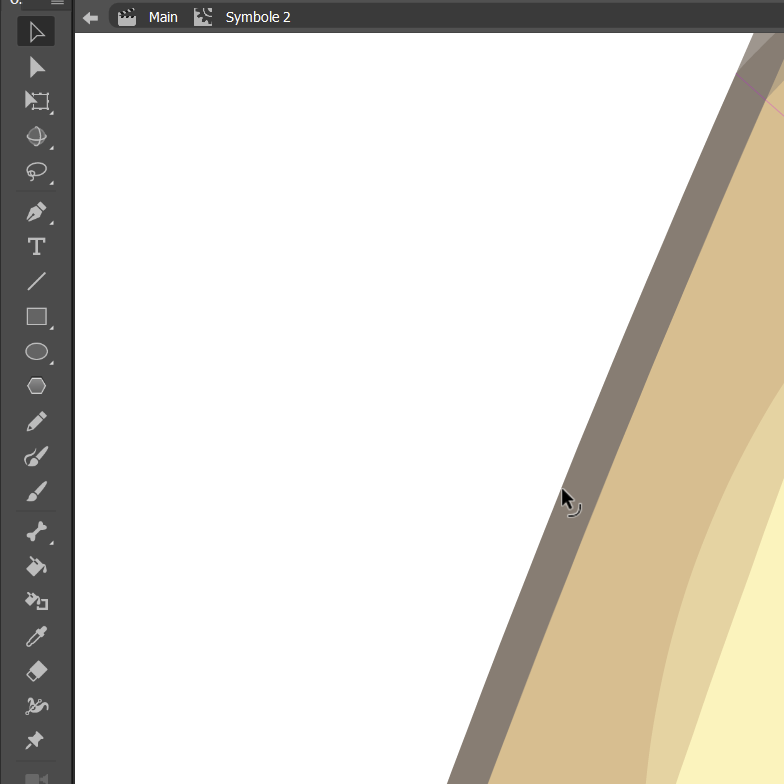
Task: Activate the Bone tool
Action: (36, 531)
